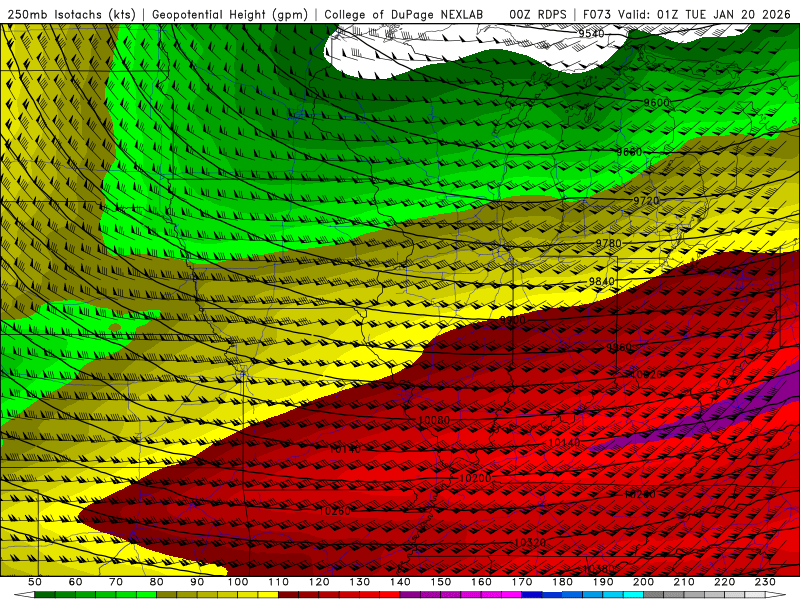Click the 'F073' forecast hour text
800x600 pixels.
point(596,15)
